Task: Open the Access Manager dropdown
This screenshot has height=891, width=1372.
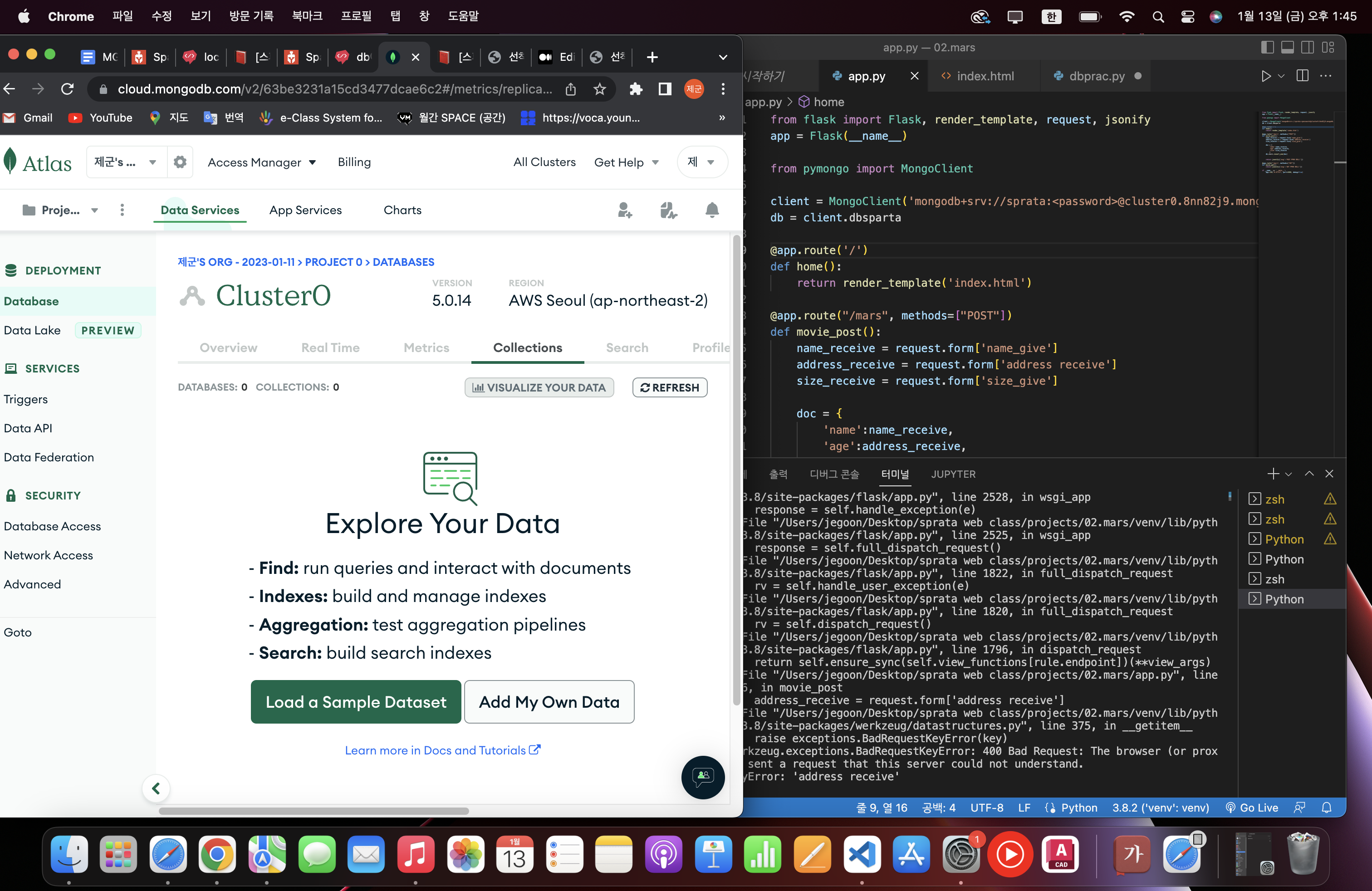Action: point(261,162)
